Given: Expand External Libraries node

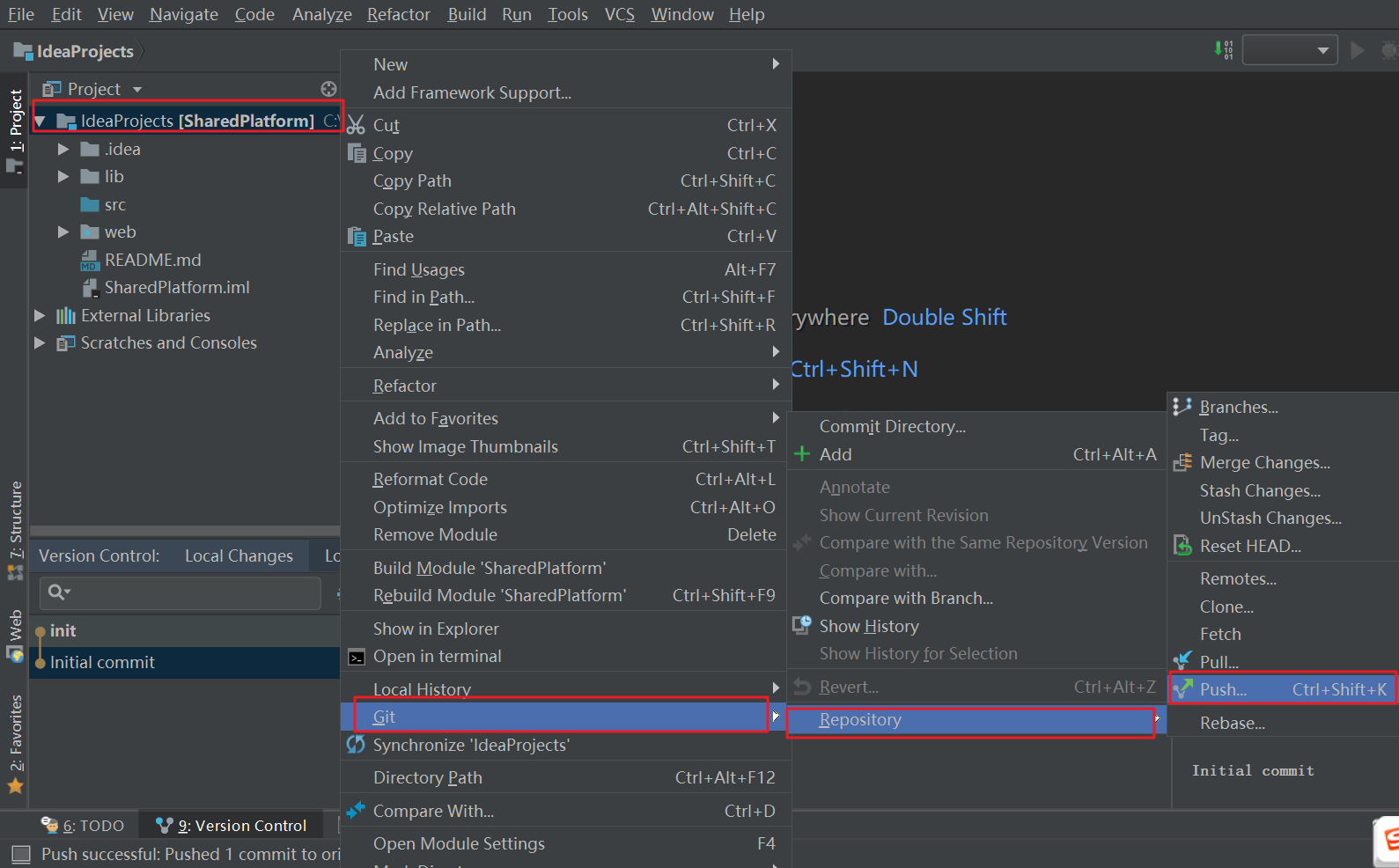Looking at the screenshot, I should [x=40, y=315].
